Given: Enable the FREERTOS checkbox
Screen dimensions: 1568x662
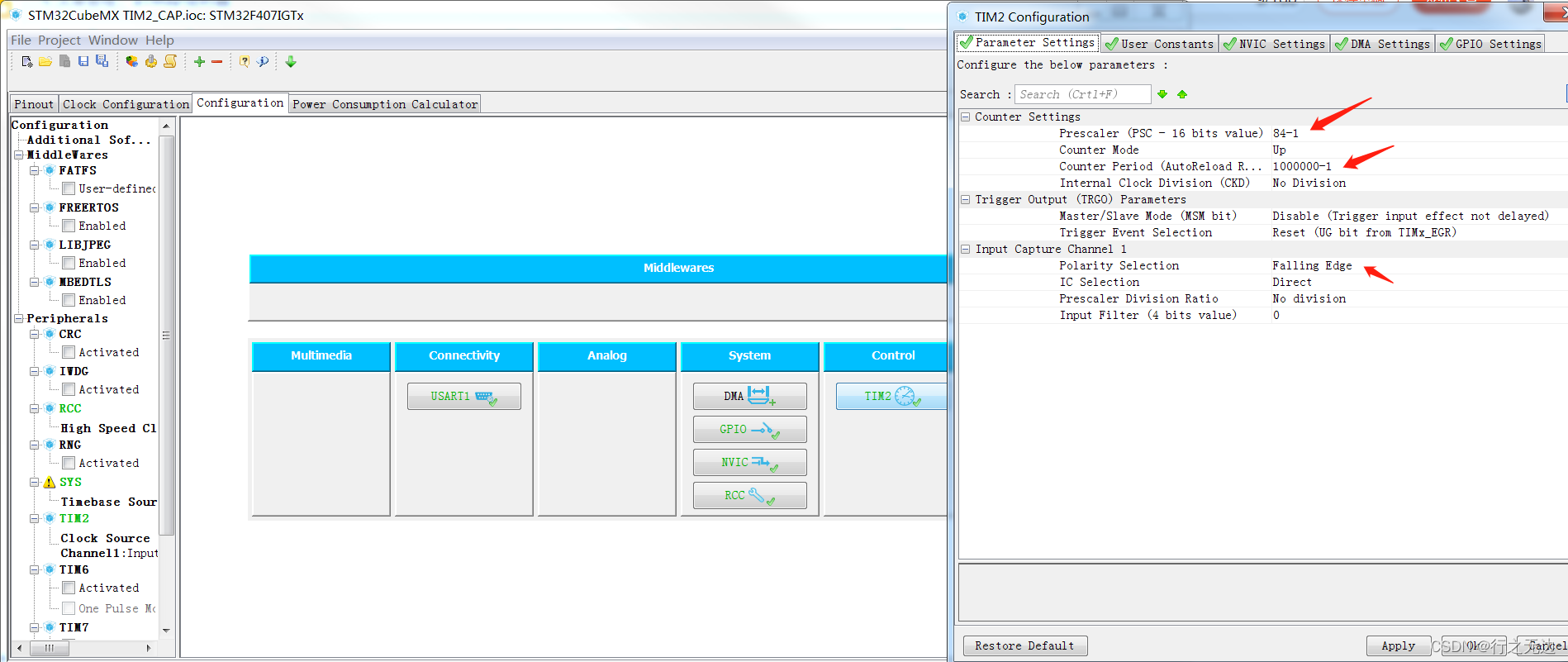Looking at the screenshot, I should point(69,226).
